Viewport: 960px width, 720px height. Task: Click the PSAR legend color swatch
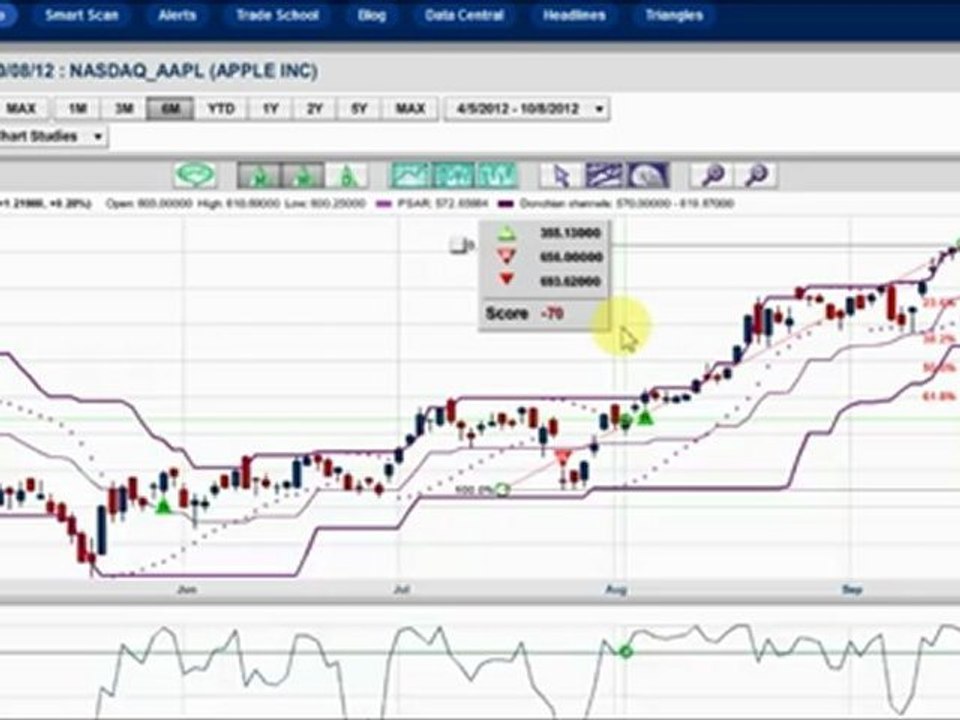click(385, 204)
